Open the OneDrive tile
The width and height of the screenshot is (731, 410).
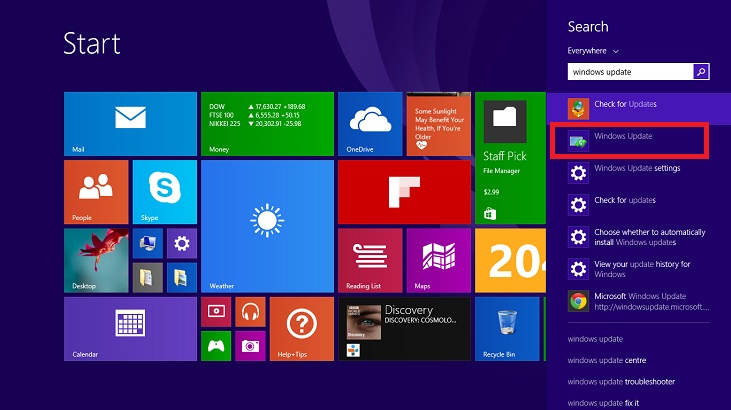(369, 124)
